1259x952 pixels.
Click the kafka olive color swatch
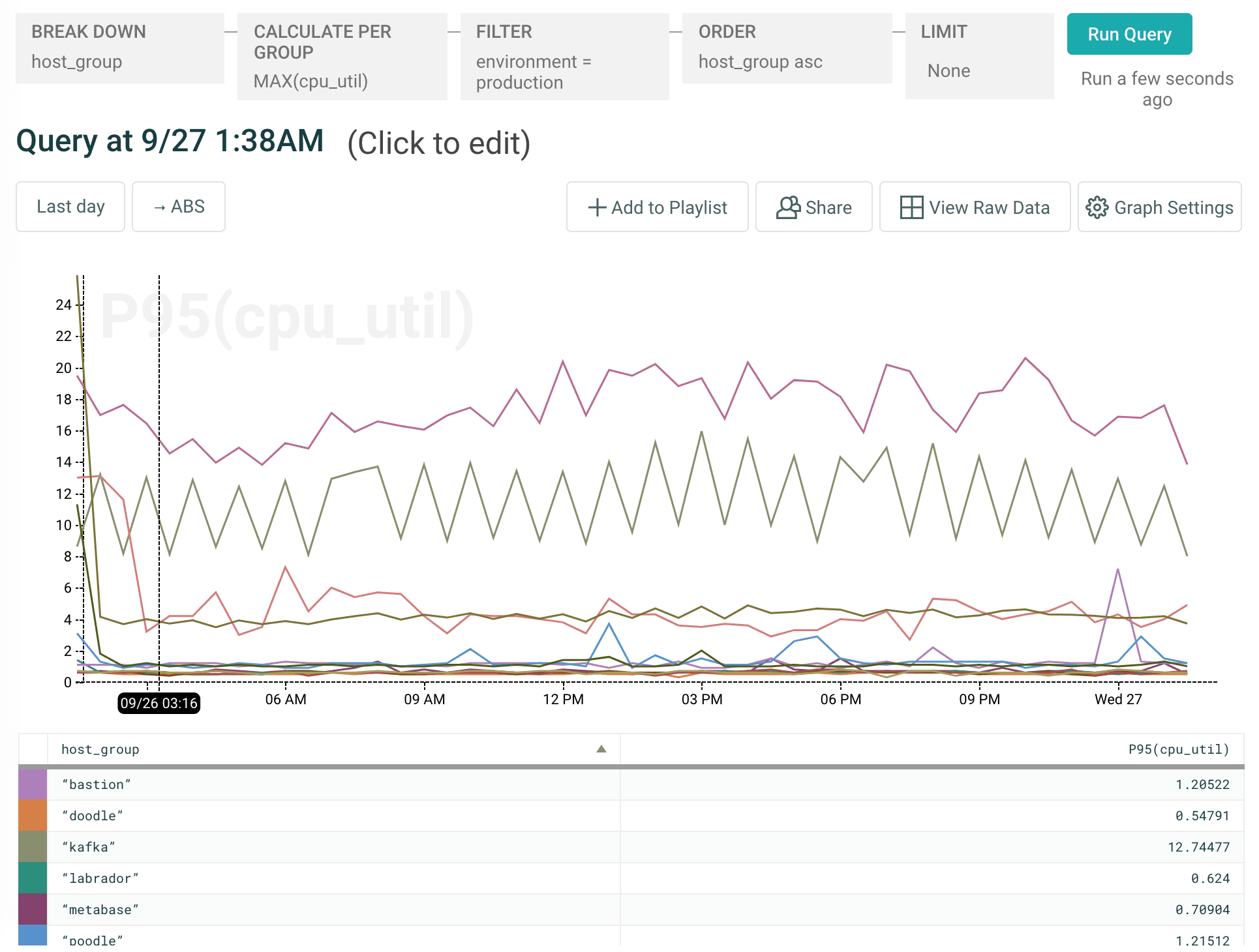33,847
